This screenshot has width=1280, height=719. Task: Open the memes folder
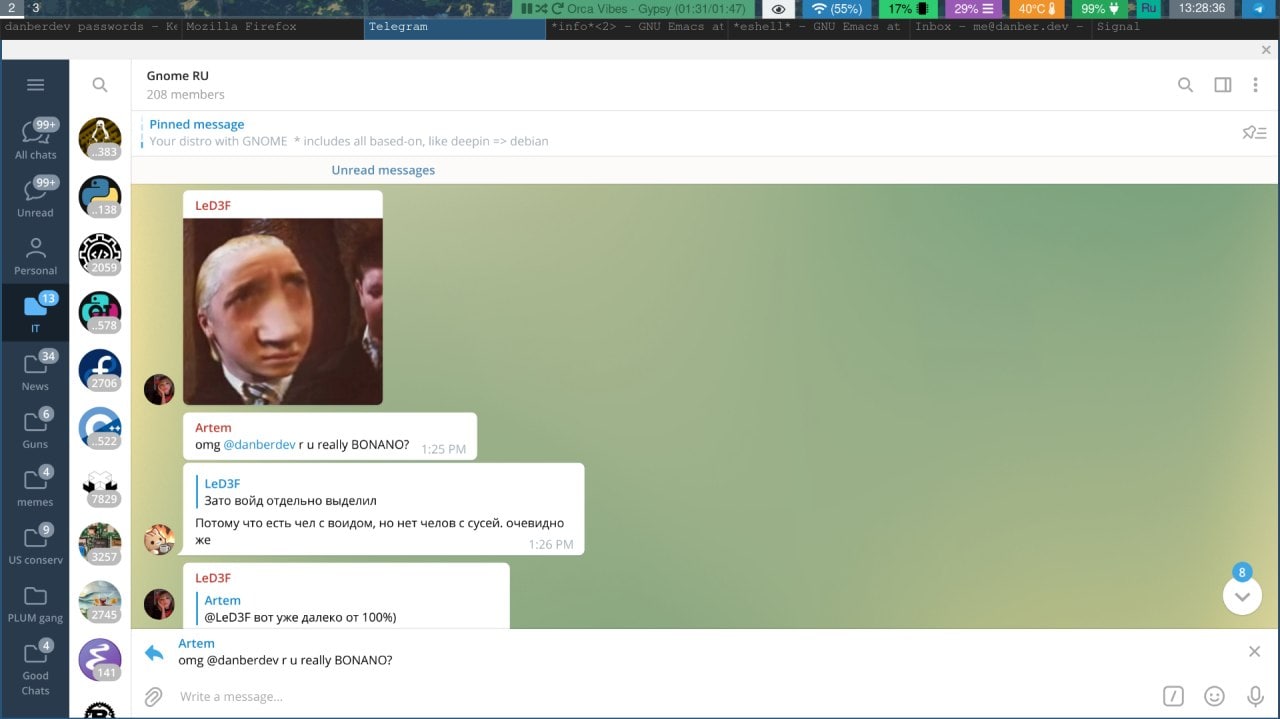pyautogui.click(x=35, y=486)
